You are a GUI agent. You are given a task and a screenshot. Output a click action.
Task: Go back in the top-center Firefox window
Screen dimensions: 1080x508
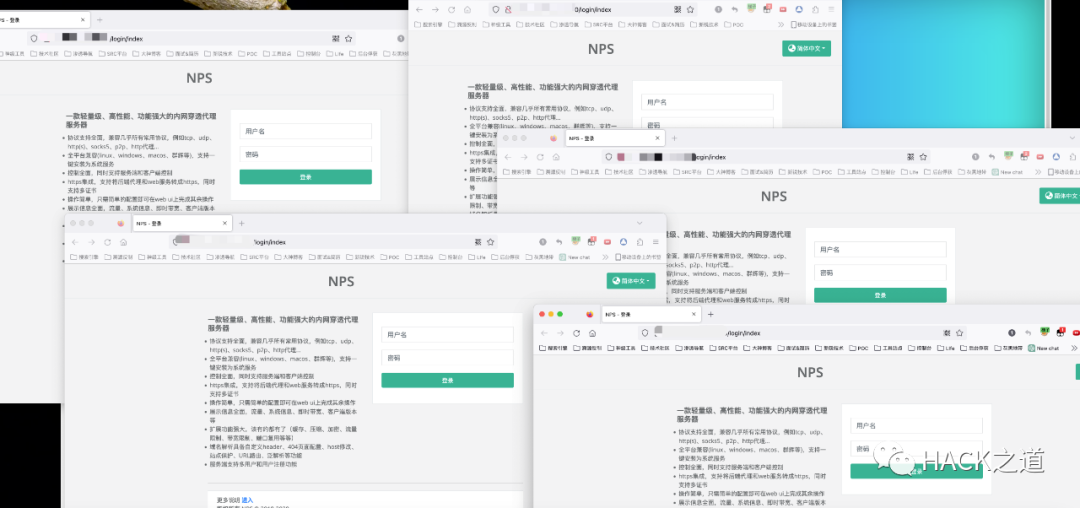[419, 10]
